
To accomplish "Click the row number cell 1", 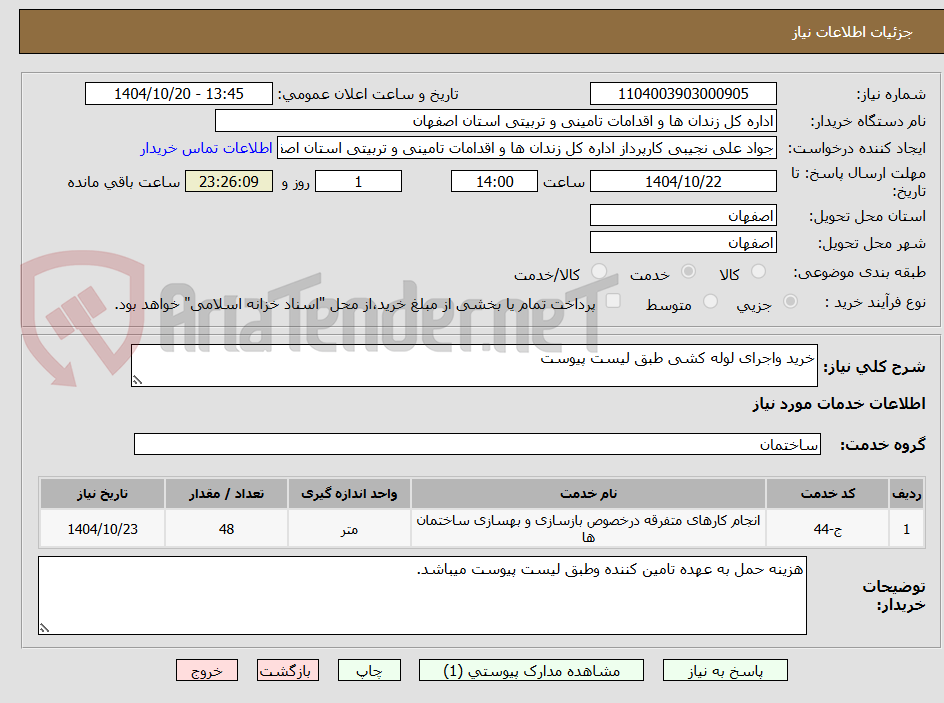I will pyautogui.click(x=907, y=528).
